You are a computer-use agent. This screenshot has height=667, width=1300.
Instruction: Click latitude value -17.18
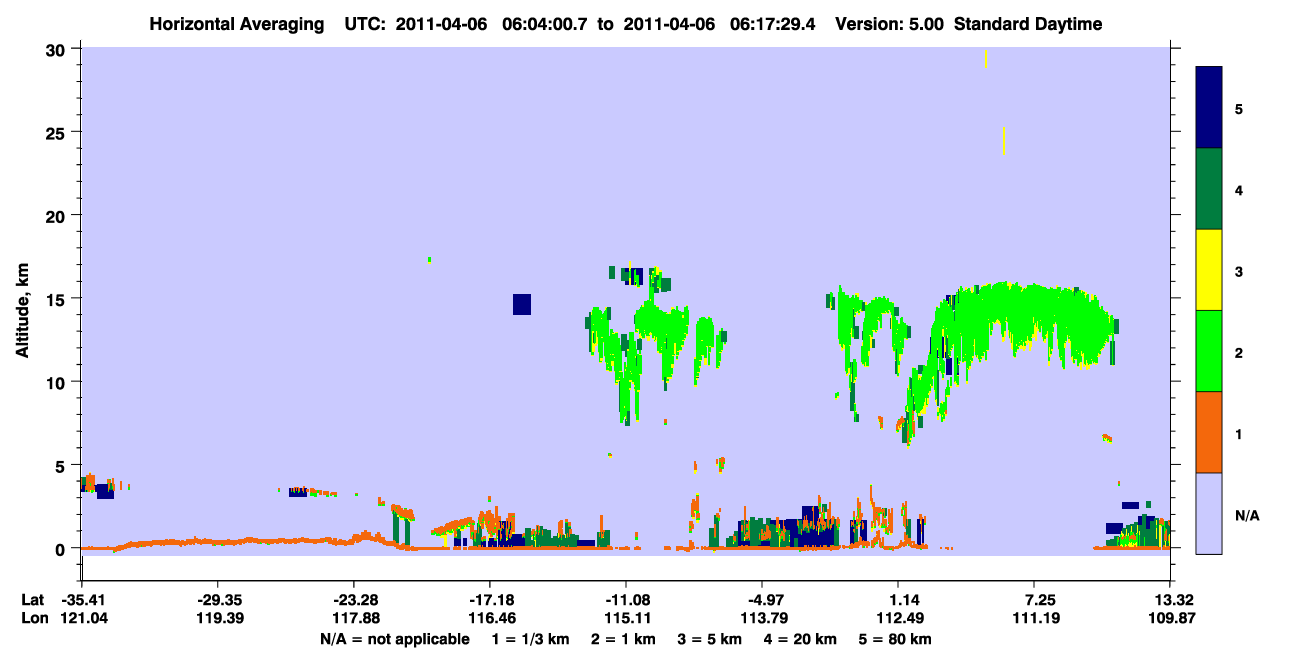(x=490, y=600)
